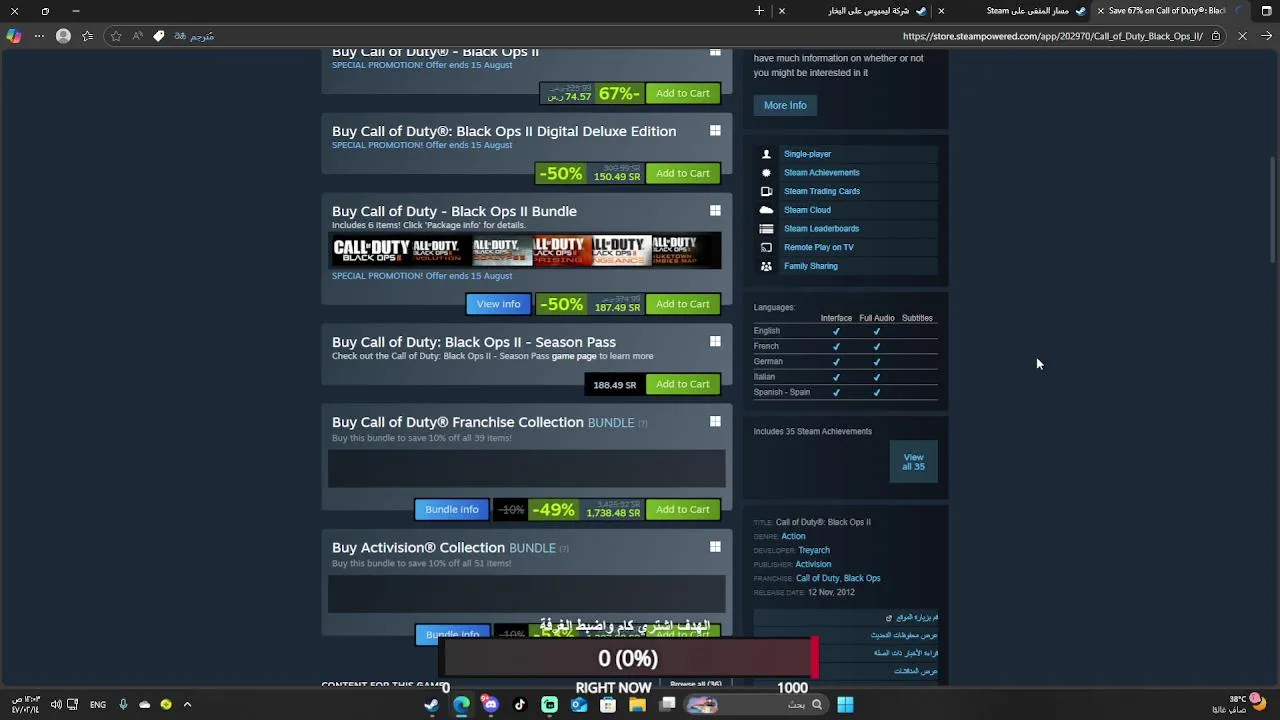The image size is (1280, 720).
Task: Click the 188.49 SR Season Pass price
Action: (614, 384)
